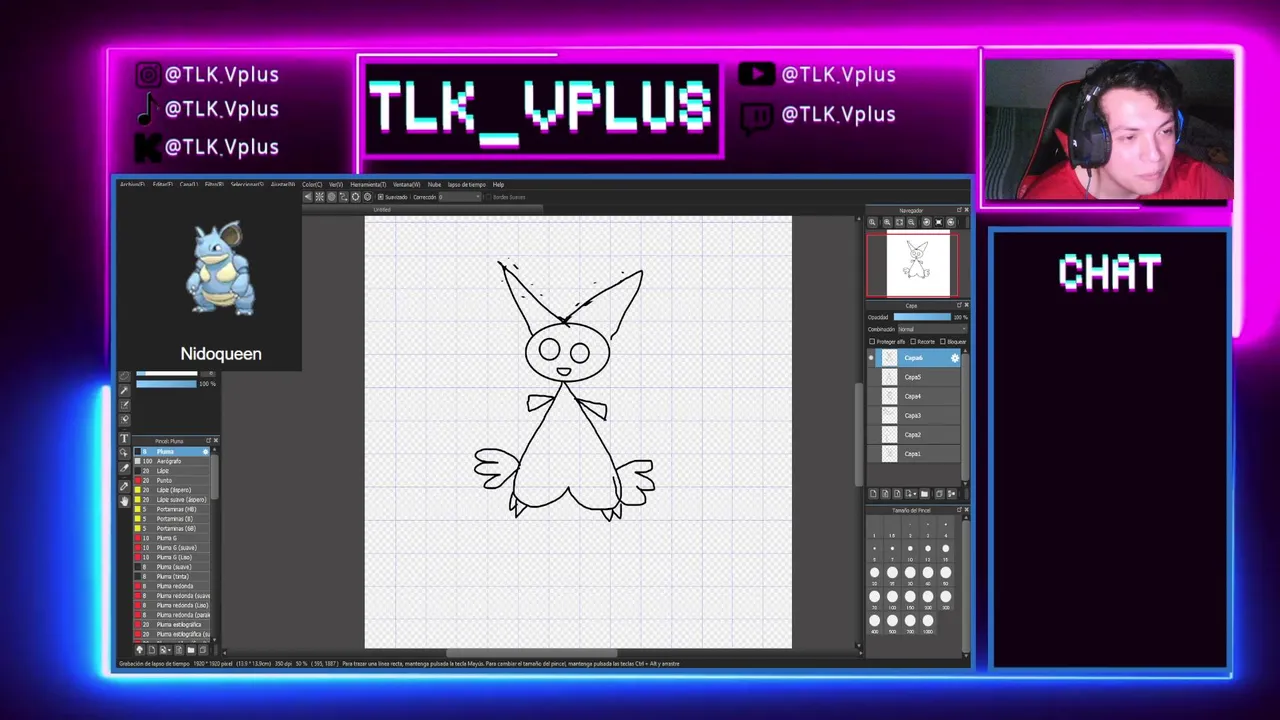Viewport: 1280px width, 720px height.
Task: Click the canvas vertical scrollbar
Action: [x=859, y=435]
